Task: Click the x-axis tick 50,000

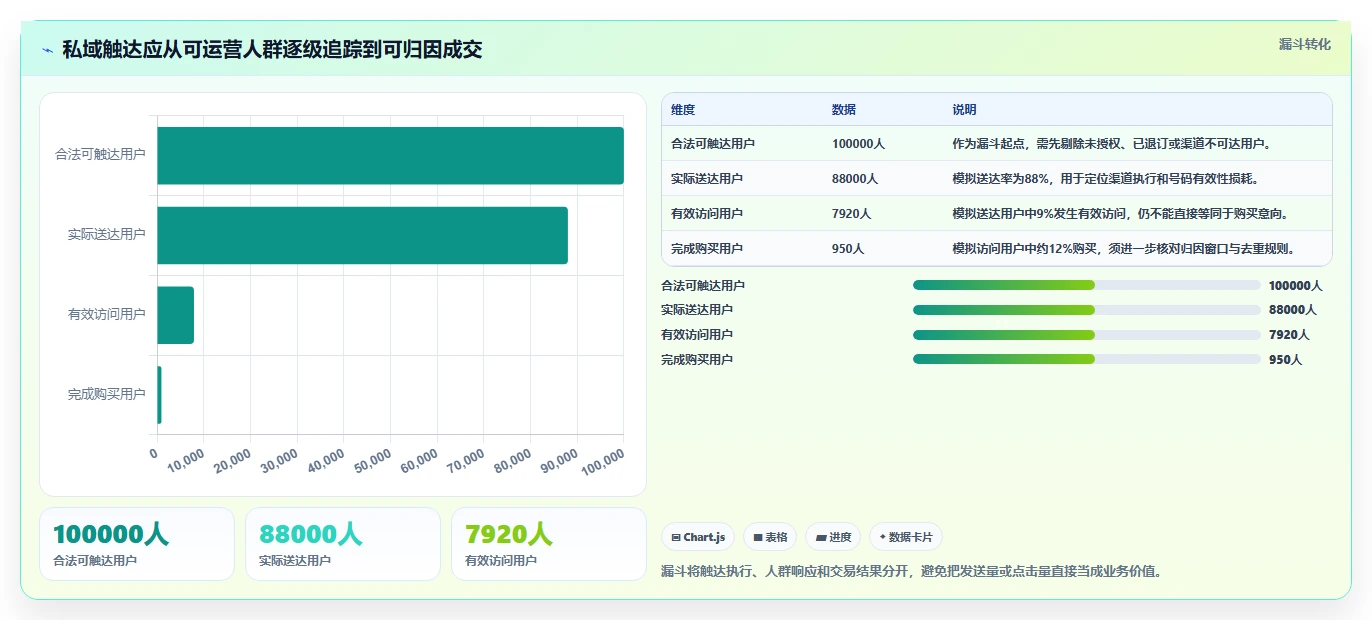Action: (x=373, y=461)
